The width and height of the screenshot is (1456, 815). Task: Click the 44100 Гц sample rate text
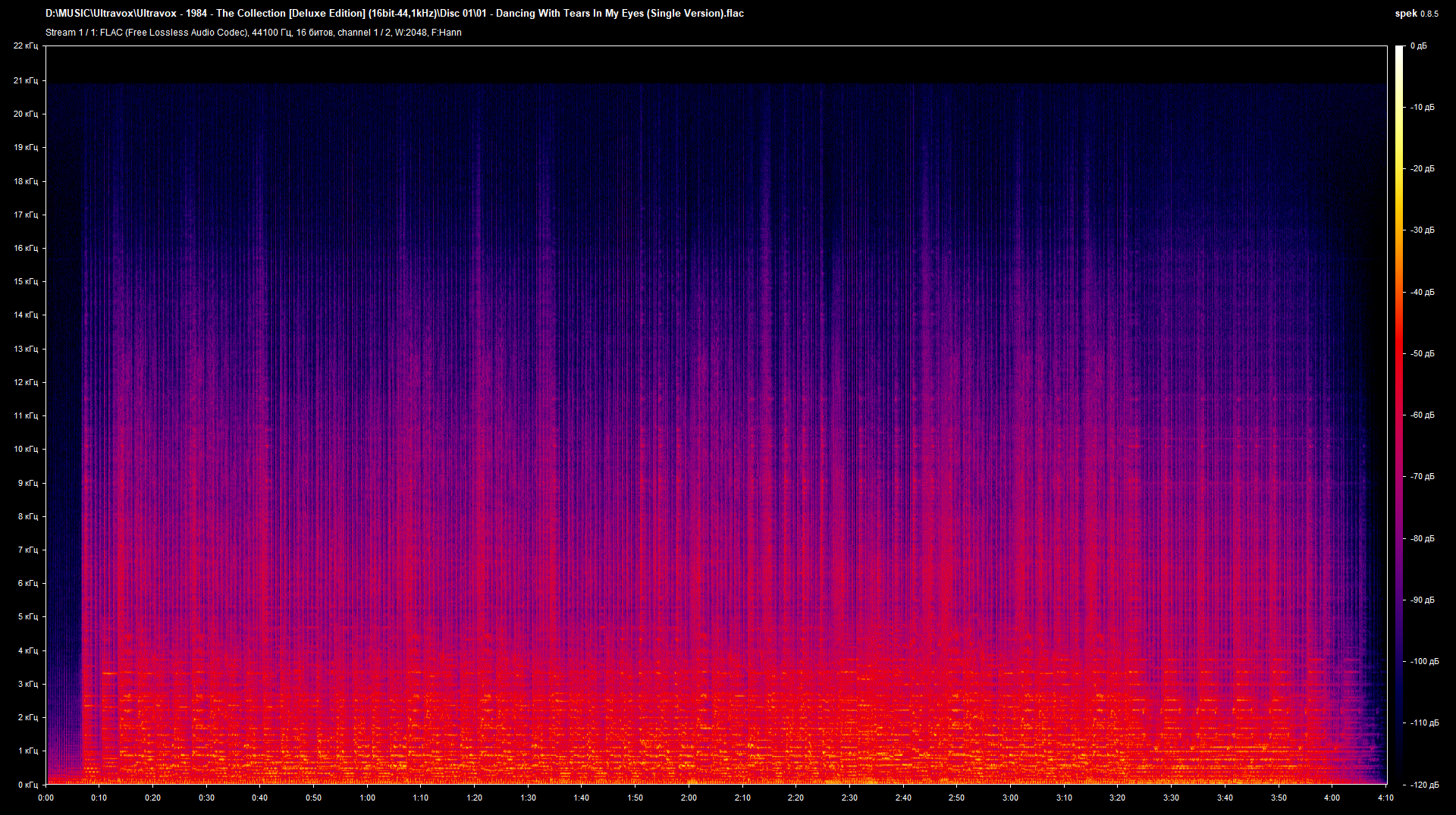(265, 32)
